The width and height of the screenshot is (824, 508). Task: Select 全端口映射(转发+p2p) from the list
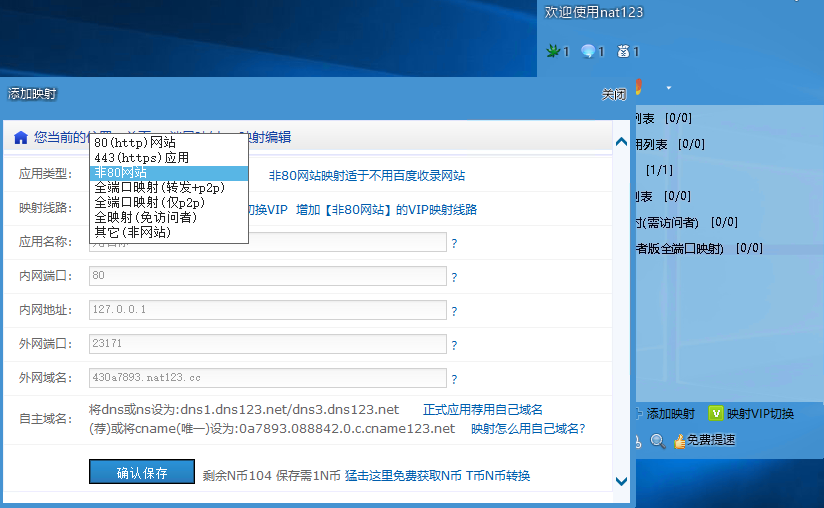pyautogui.click(x=169, y=188)
